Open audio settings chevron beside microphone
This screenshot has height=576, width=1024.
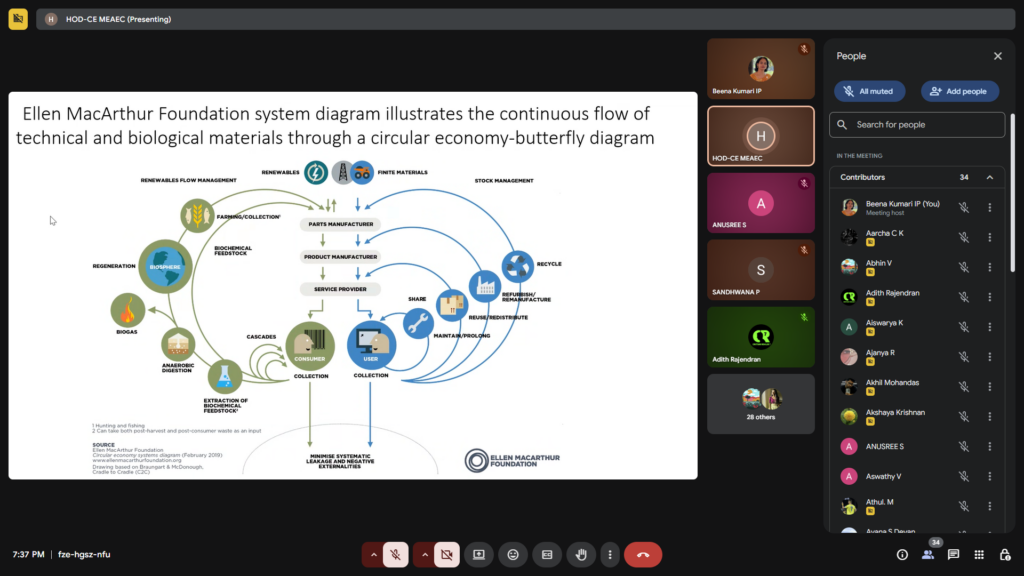pos(374,554)
